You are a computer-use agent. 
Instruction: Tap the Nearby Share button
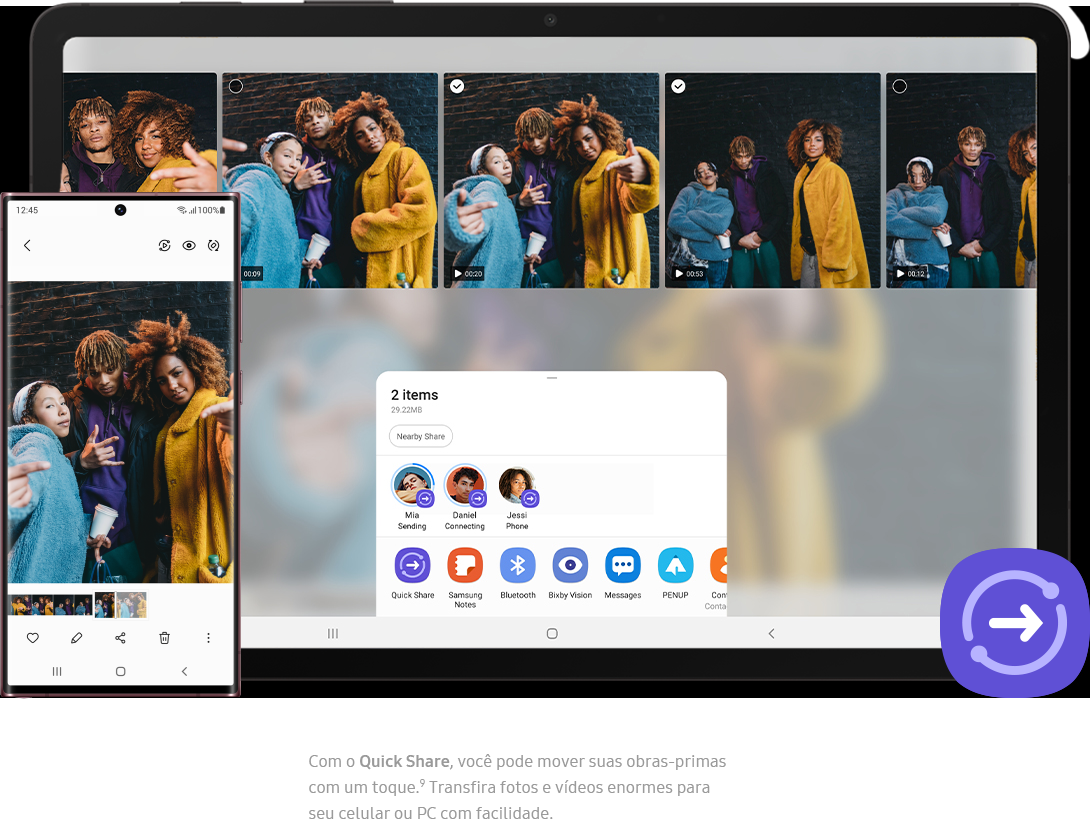(x=421, y=437)
